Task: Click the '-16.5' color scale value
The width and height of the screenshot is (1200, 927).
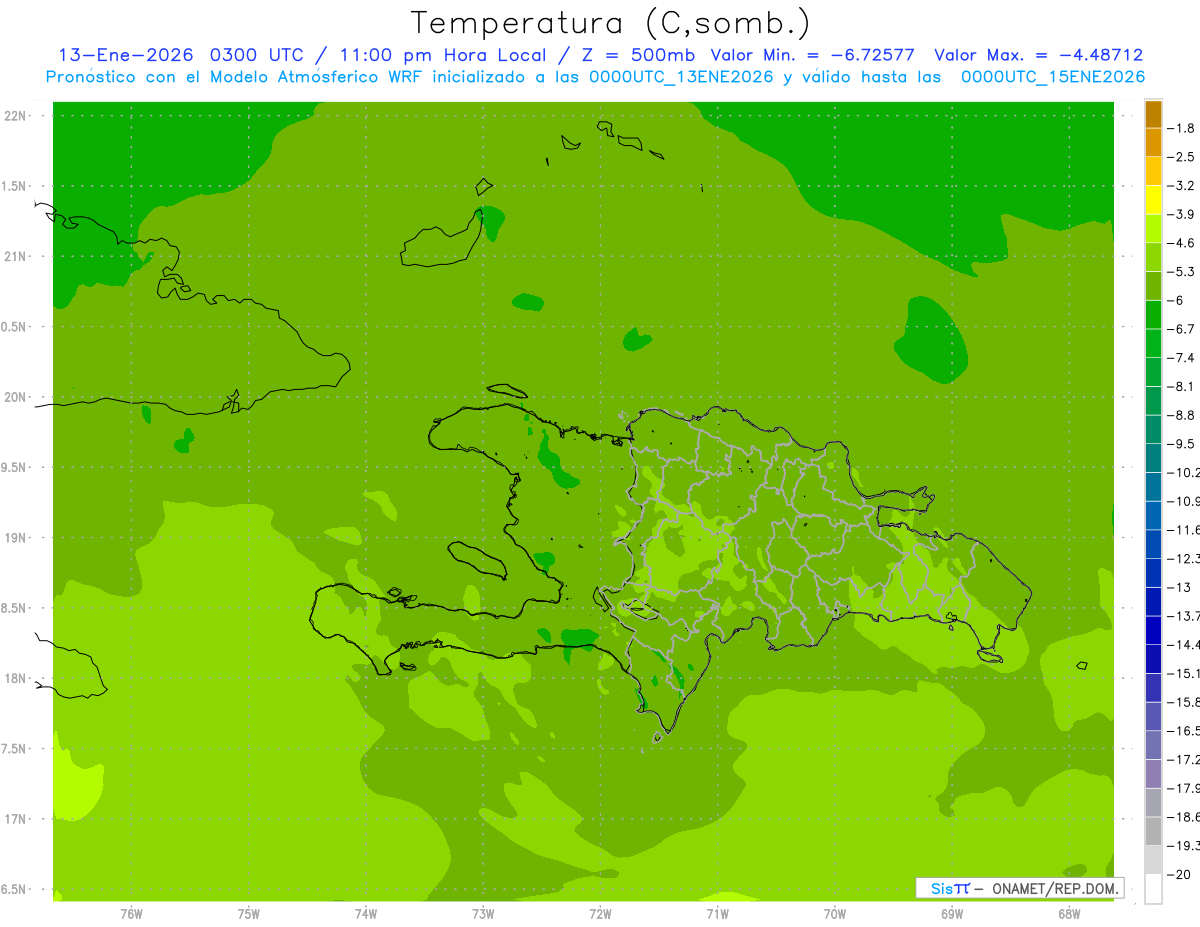Action: [1184, 731]
